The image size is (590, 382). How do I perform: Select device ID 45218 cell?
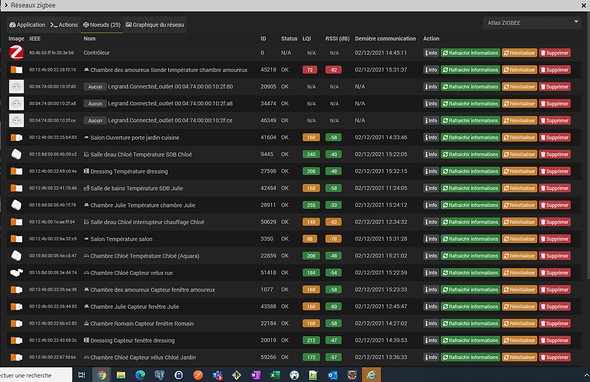[x=268, y=70]
